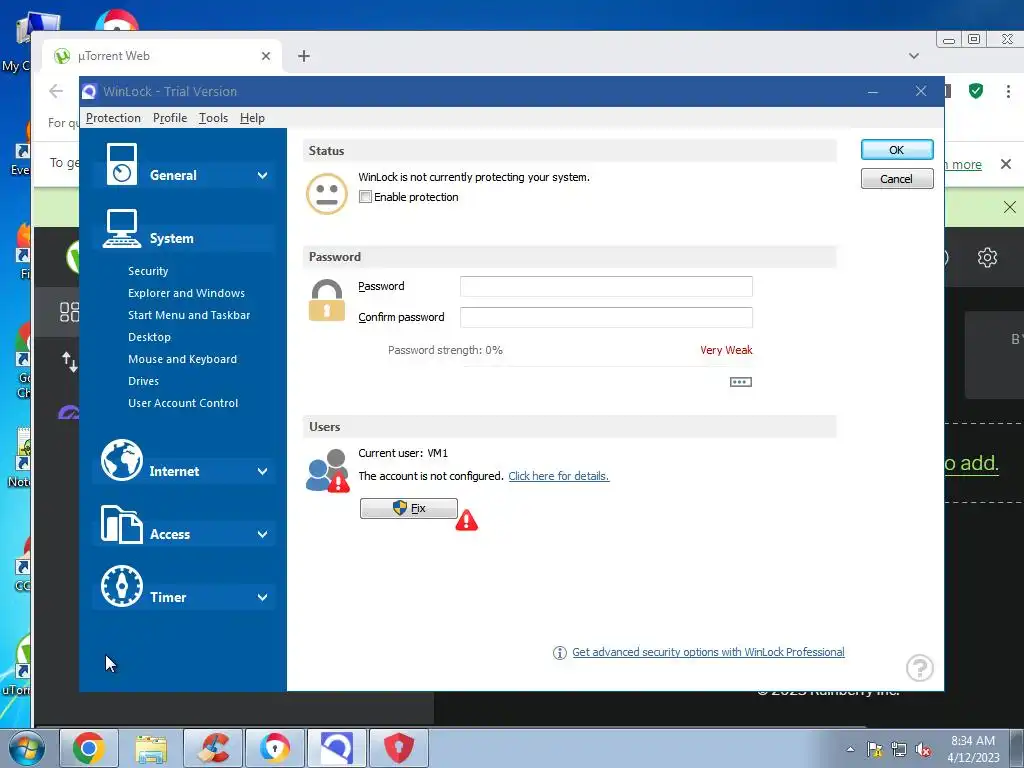This screenshot has width=1024, height=768.
Task: Select the System computer icon
Action: [121, 228]
